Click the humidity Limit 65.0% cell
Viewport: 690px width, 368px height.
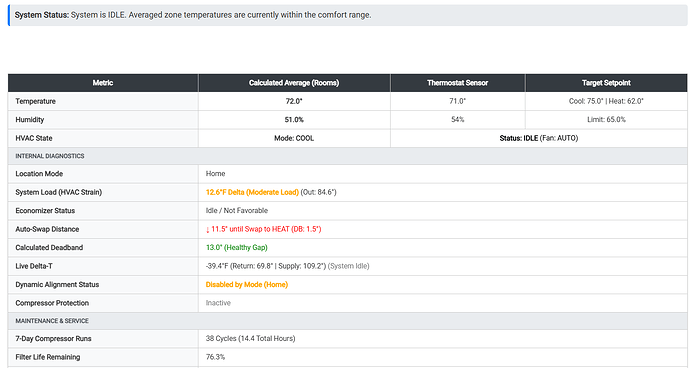click(606, 120)
